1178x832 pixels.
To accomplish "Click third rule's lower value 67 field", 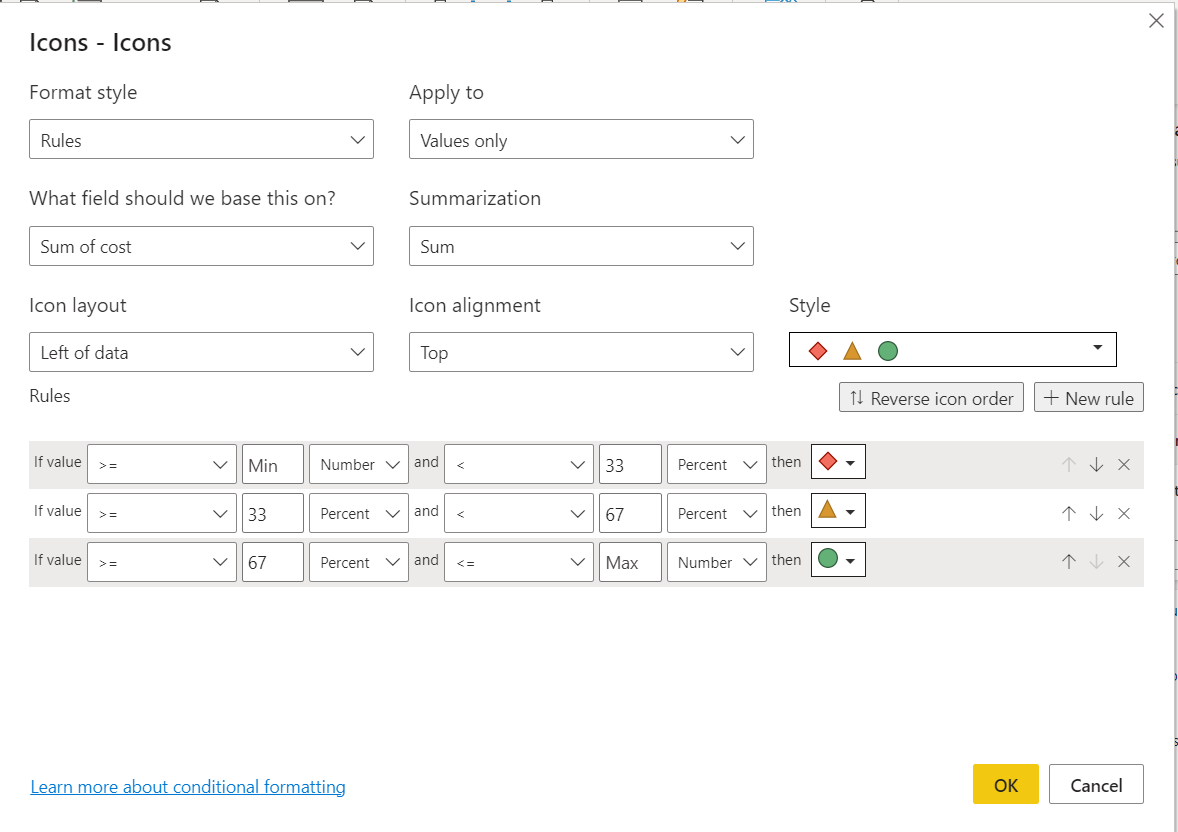I will [x=273, y=561].
